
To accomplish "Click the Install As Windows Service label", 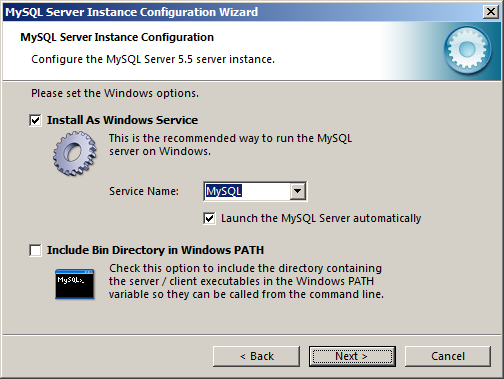I will (122, 120).
